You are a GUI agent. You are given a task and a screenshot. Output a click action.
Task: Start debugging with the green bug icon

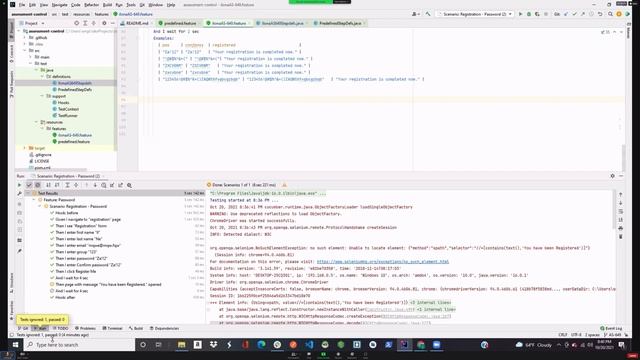(529, 14)
